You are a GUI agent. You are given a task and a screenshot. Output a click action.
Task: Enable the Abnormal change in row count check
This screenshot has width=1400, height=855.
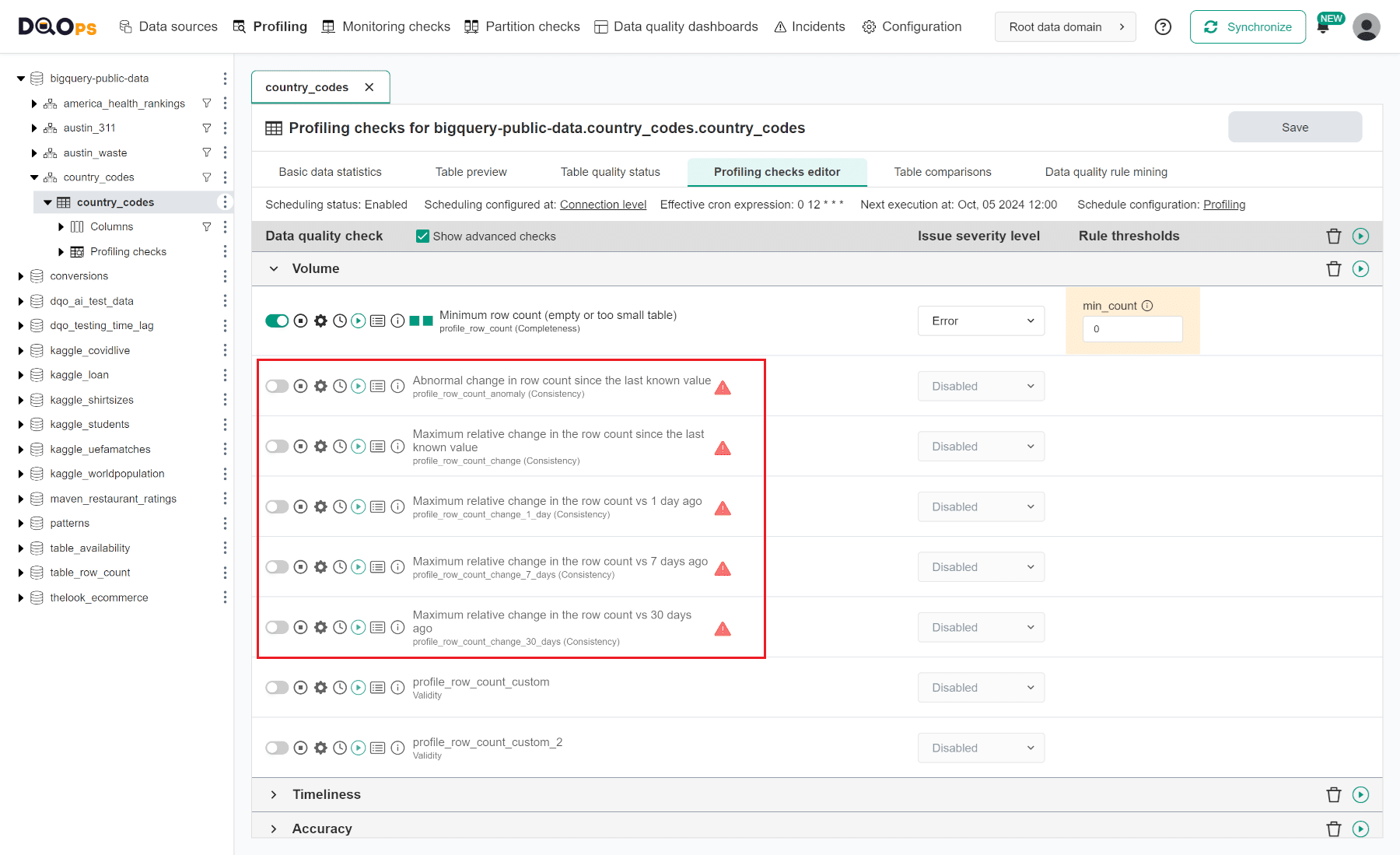pos(277,387)
